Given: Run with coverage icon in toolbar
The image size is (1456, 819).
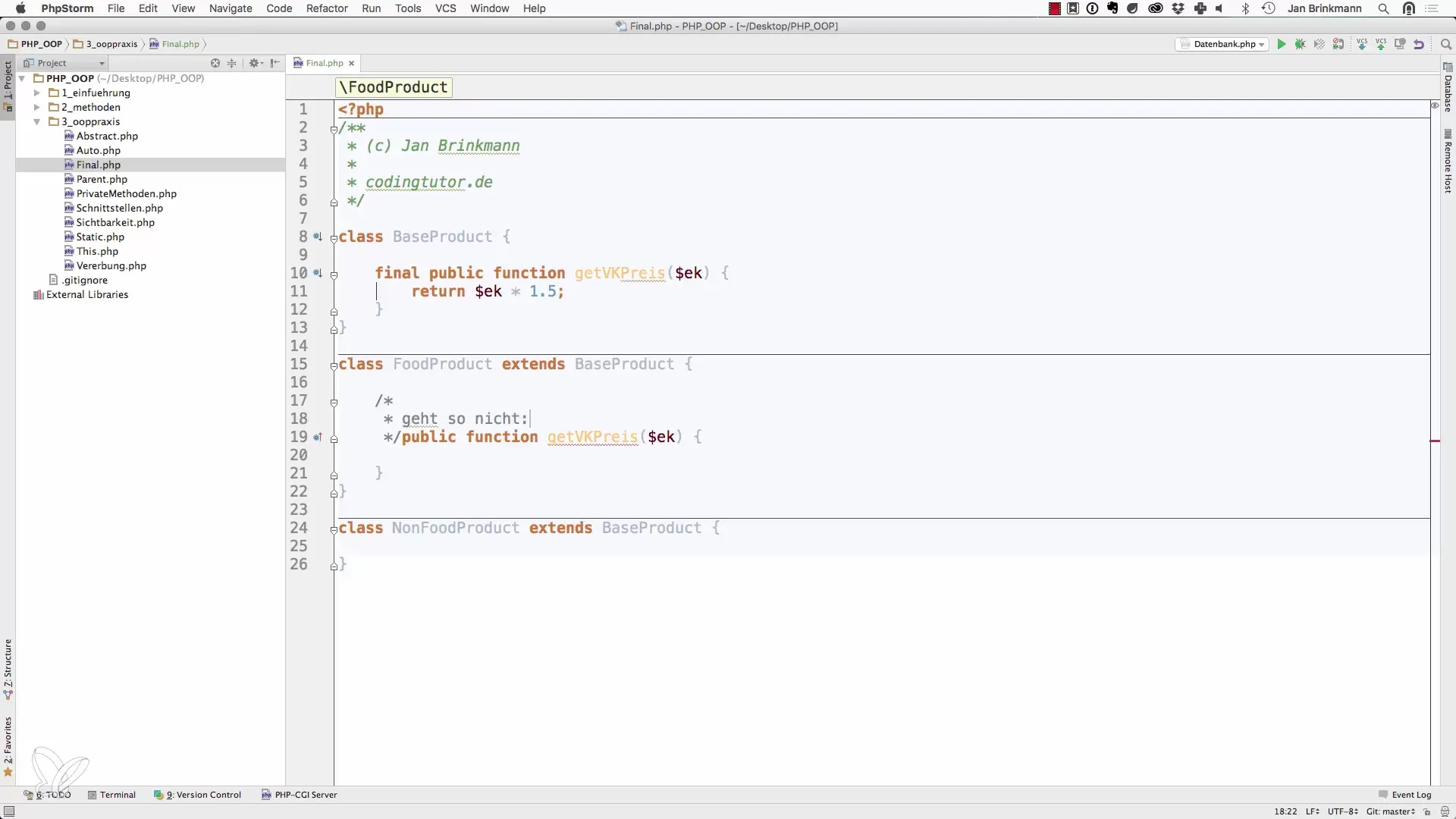Looking at the screenshot, I should 1319,44.
